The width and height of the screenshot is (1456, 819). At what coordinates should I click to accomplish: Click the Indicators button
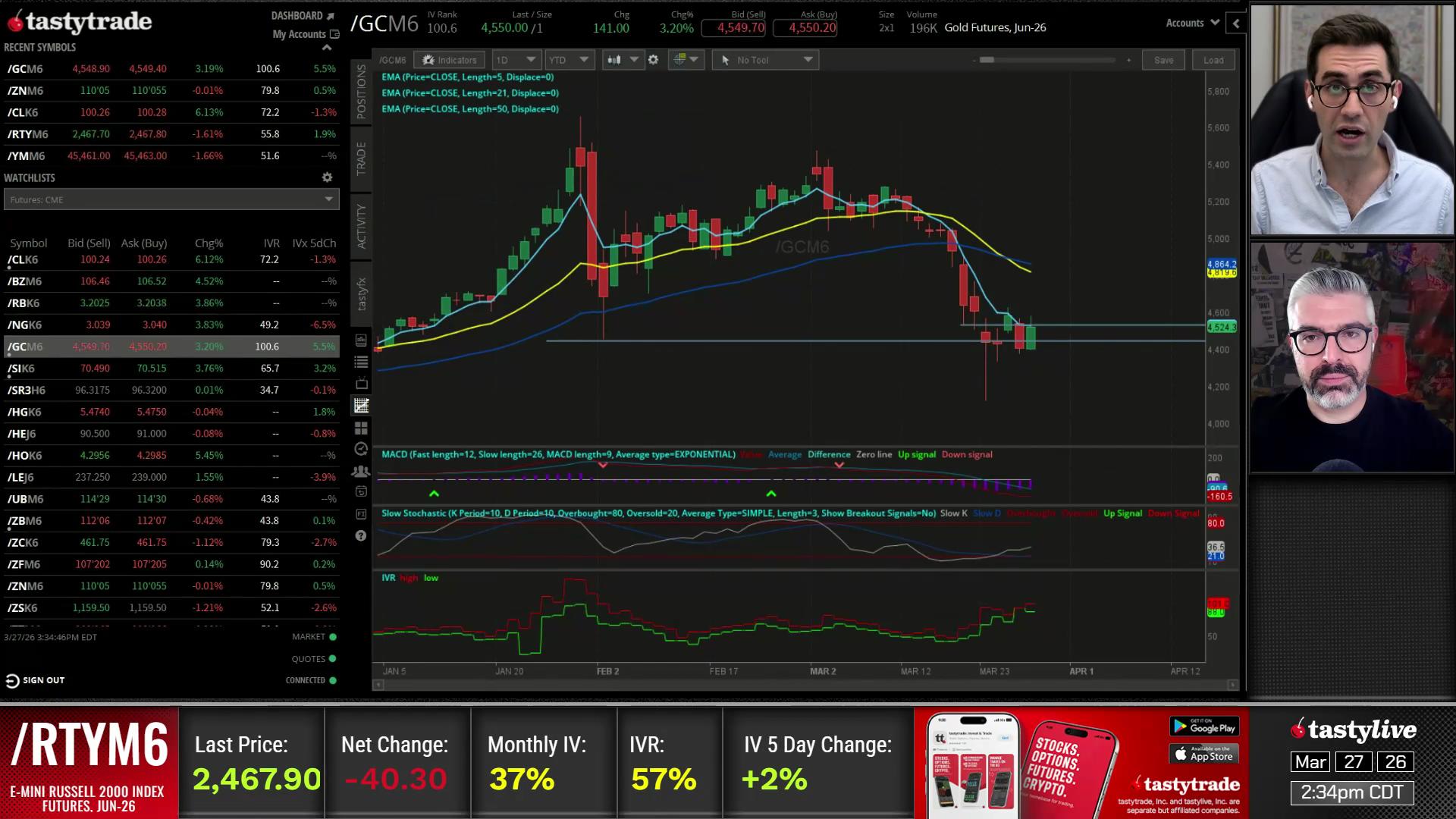[x=450, y=60]
